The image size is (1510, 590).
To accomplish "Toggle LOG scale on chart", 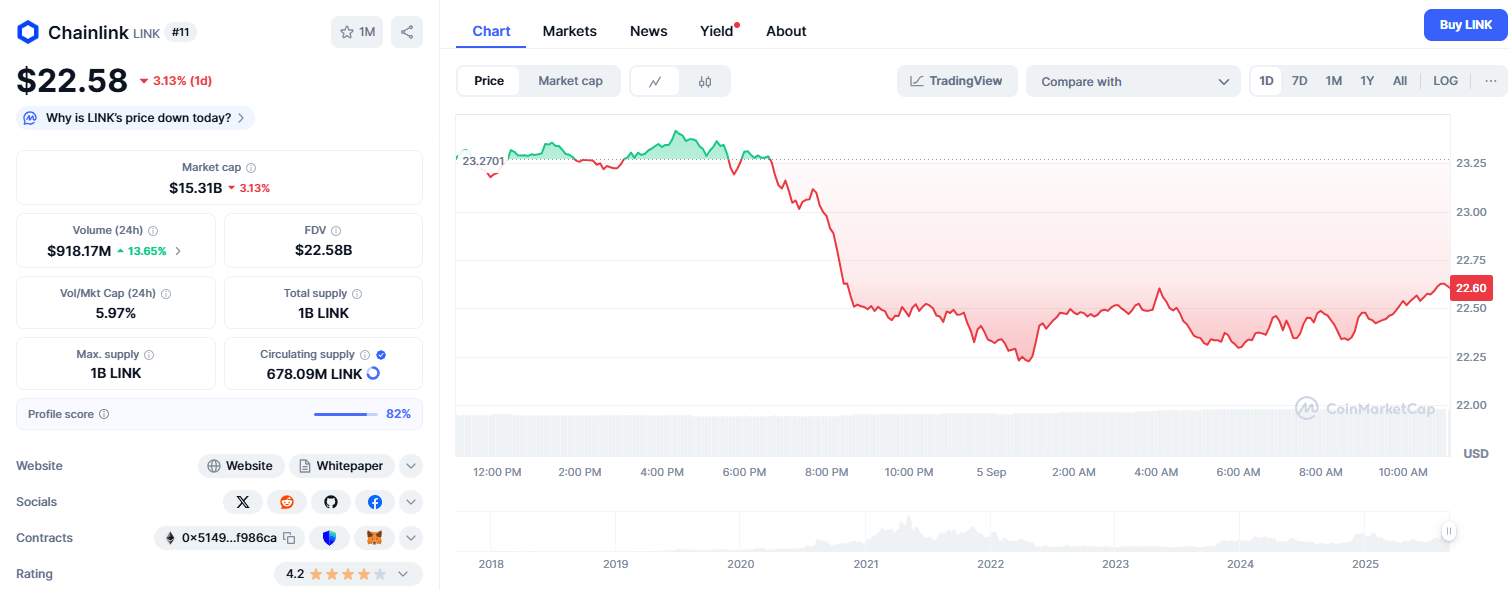I will tap(1445, 81).
